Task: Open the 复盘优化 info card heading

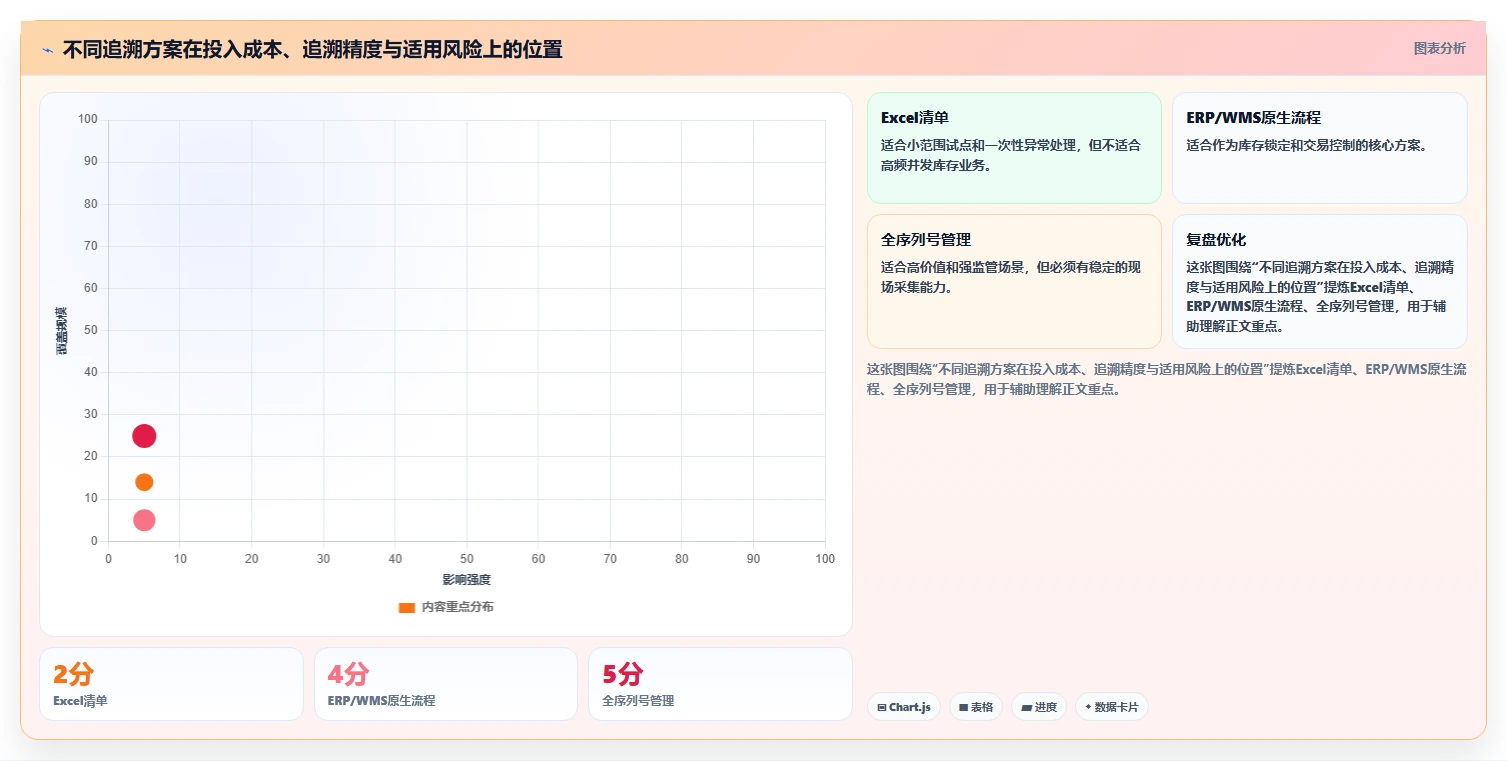Action: tap(1216, 240)
